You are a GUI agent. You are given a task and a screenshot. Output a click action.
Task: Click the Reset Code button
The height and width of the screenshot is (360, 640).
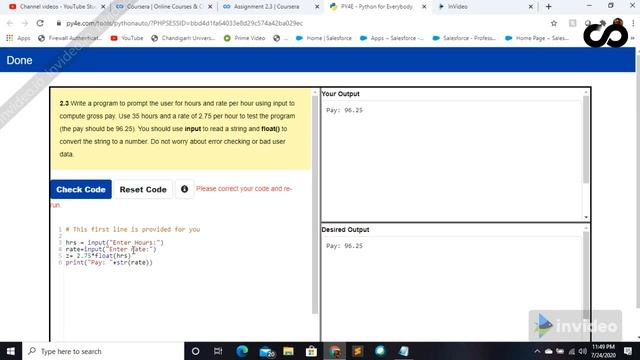[x=143, y=189]
